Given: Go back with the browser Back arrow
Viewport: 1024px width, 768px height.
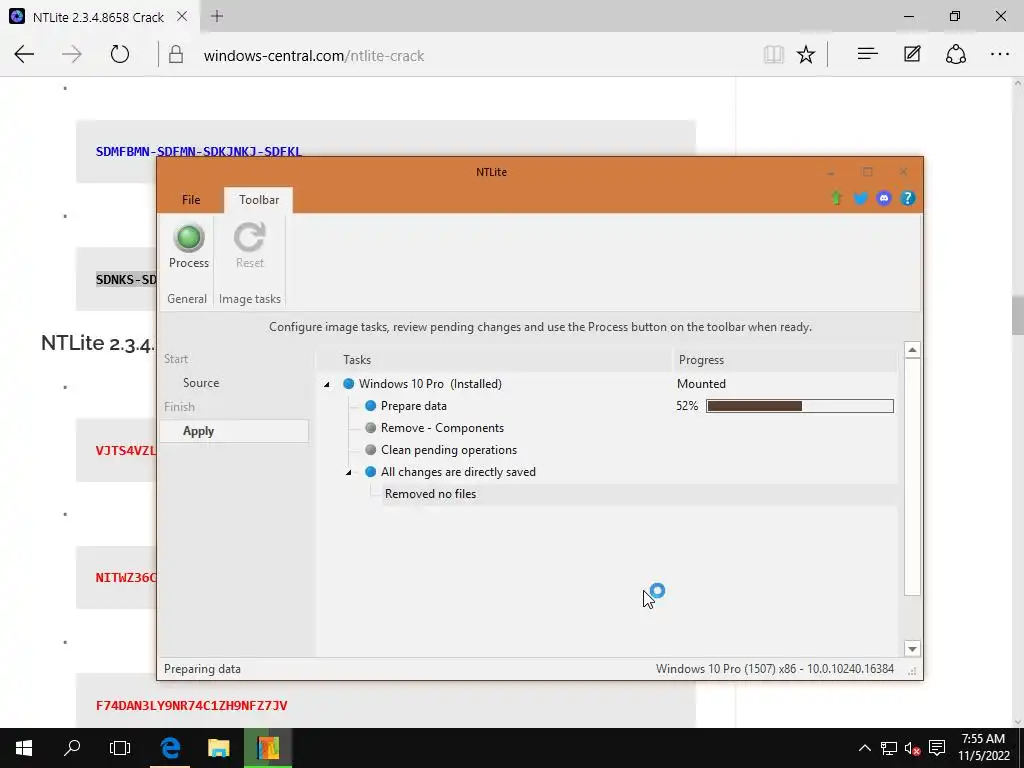Looking at the screenshot, I should pos(24,55).
